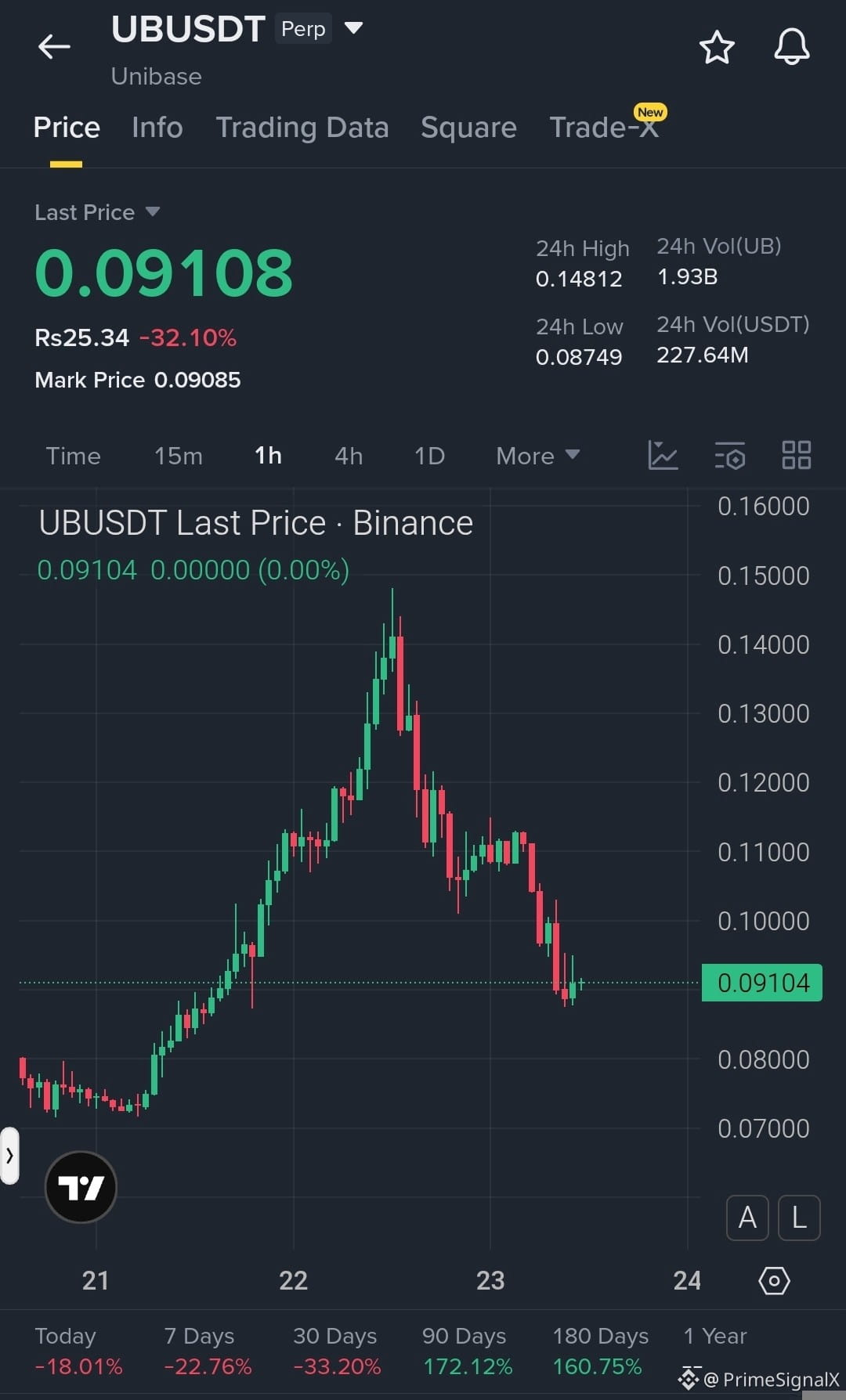846x1400 pixels.
Task: Tap the back arrow icon
Action: (54, 46)
